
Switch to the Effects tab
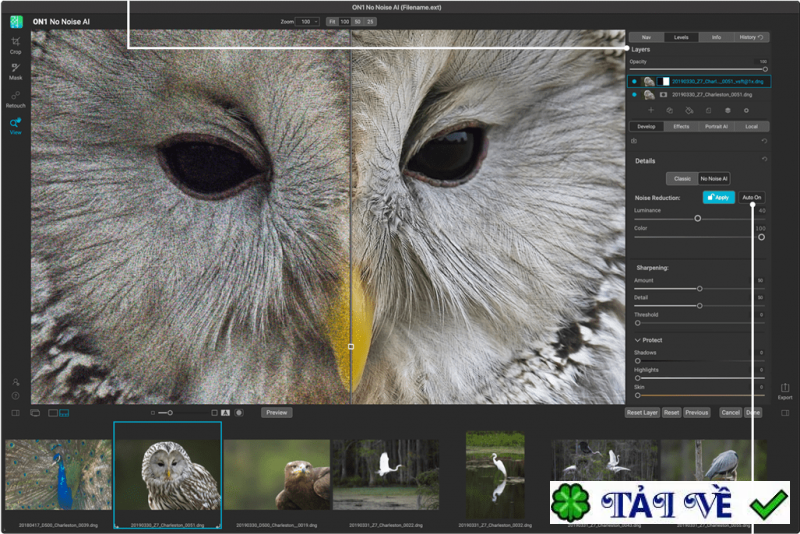coord(681,127)
